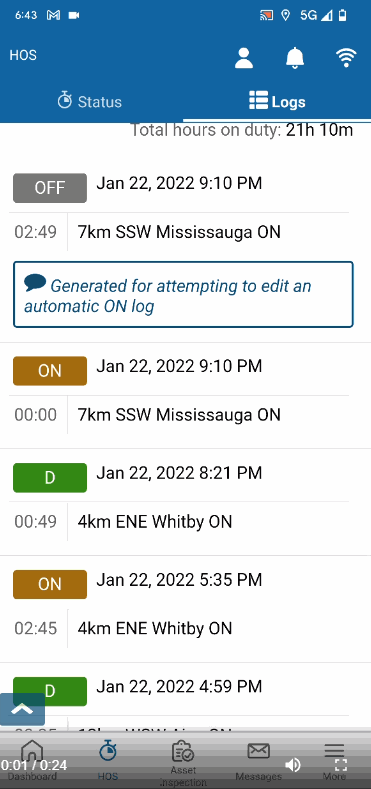The height and width of the screenshot is (789, 371).
Task: Select the green D badge at 8:21 PM
Action: 50,478
